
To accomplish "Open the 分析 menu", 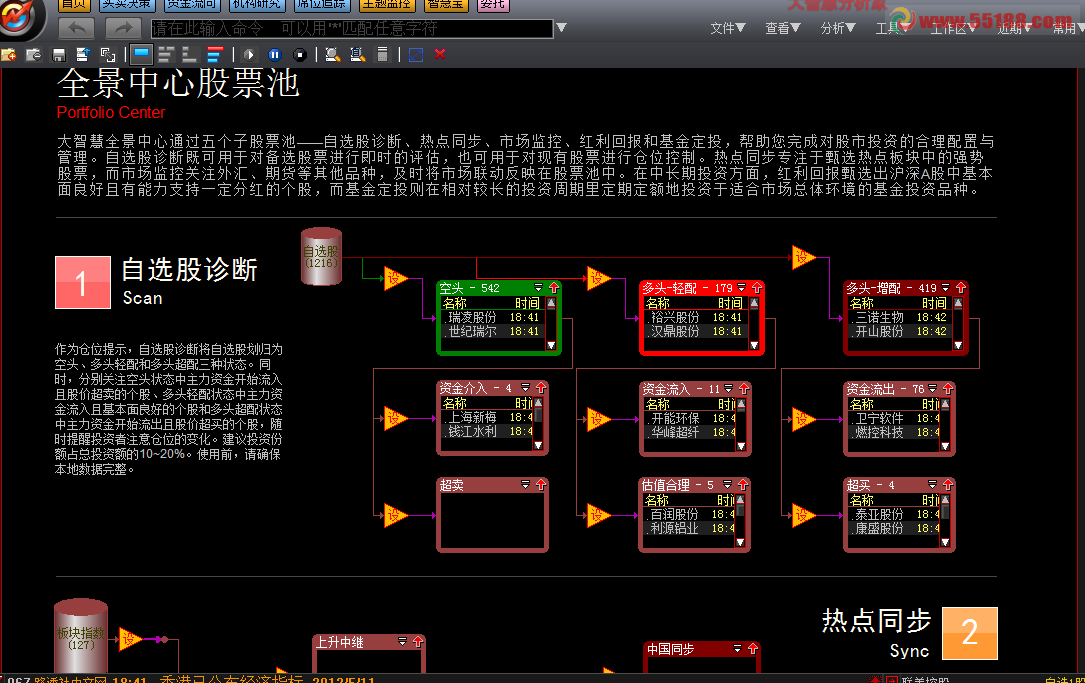I will [838, 28].
